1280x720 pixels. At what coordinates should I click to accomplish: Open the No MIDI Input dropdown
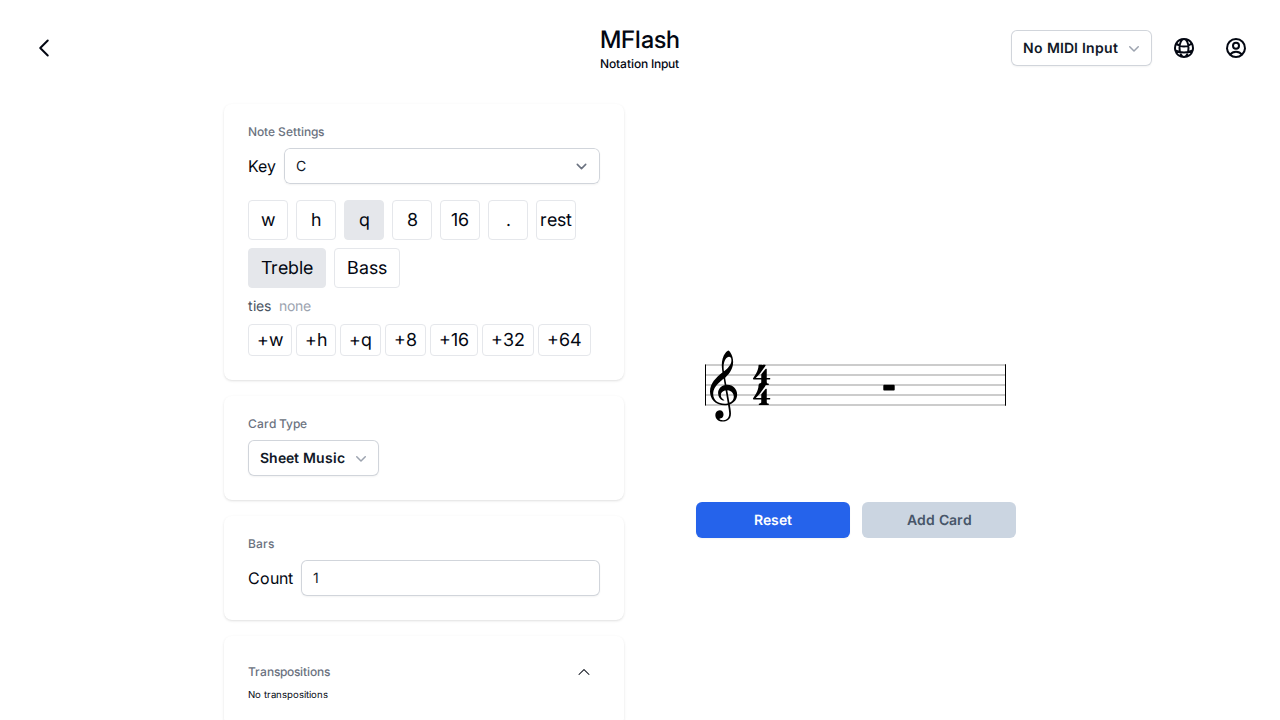(1081, 48)
